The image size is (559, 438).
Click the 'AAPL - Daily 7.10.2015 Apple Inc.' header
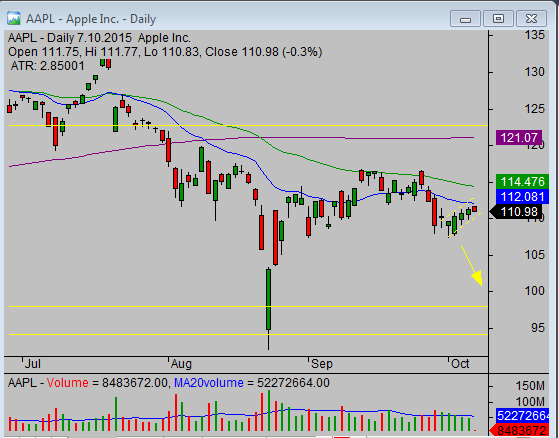(x=99, y=38)
